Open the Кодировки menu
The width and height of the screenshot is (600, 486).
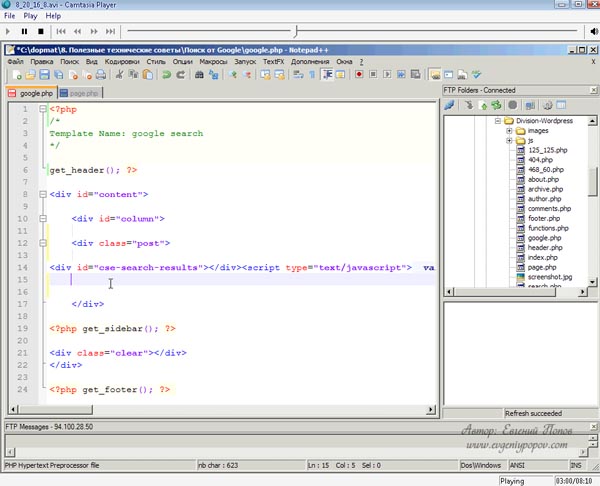pos(122,61)
